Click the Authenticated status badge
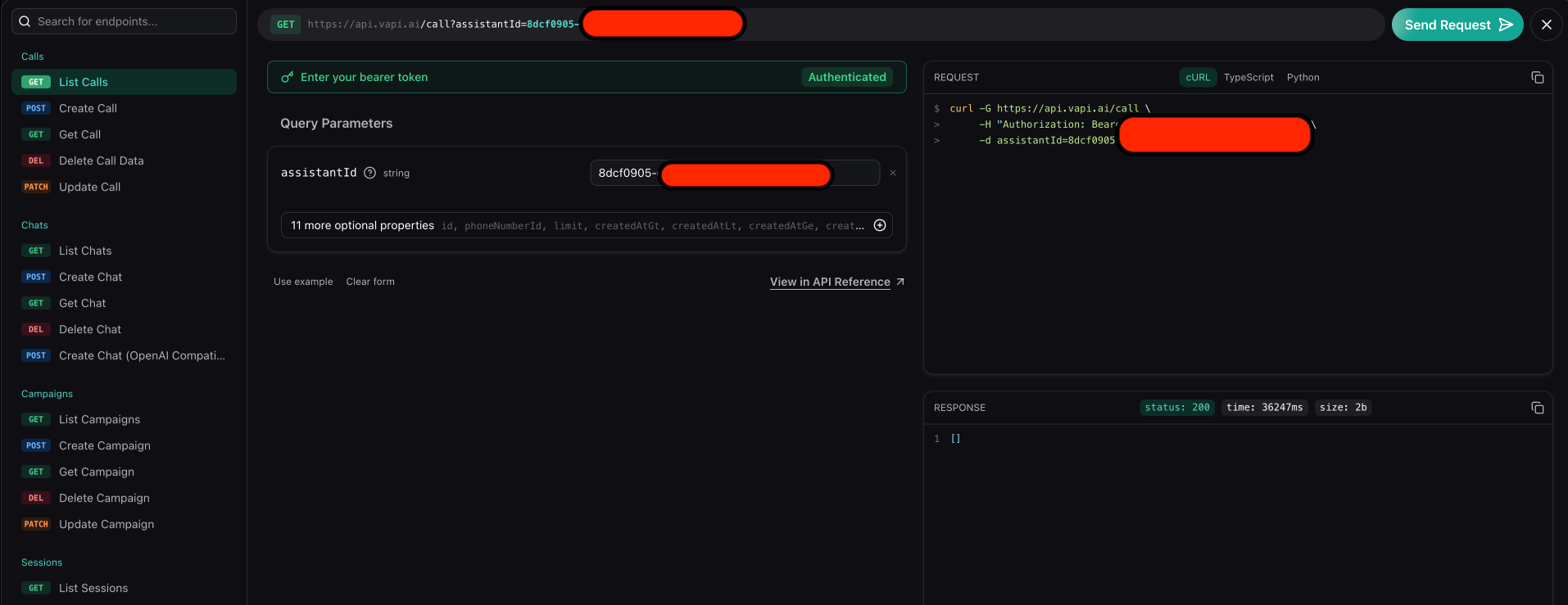Image resolution: width=1568 pixels, height=605 pixels. coord(847,77)
